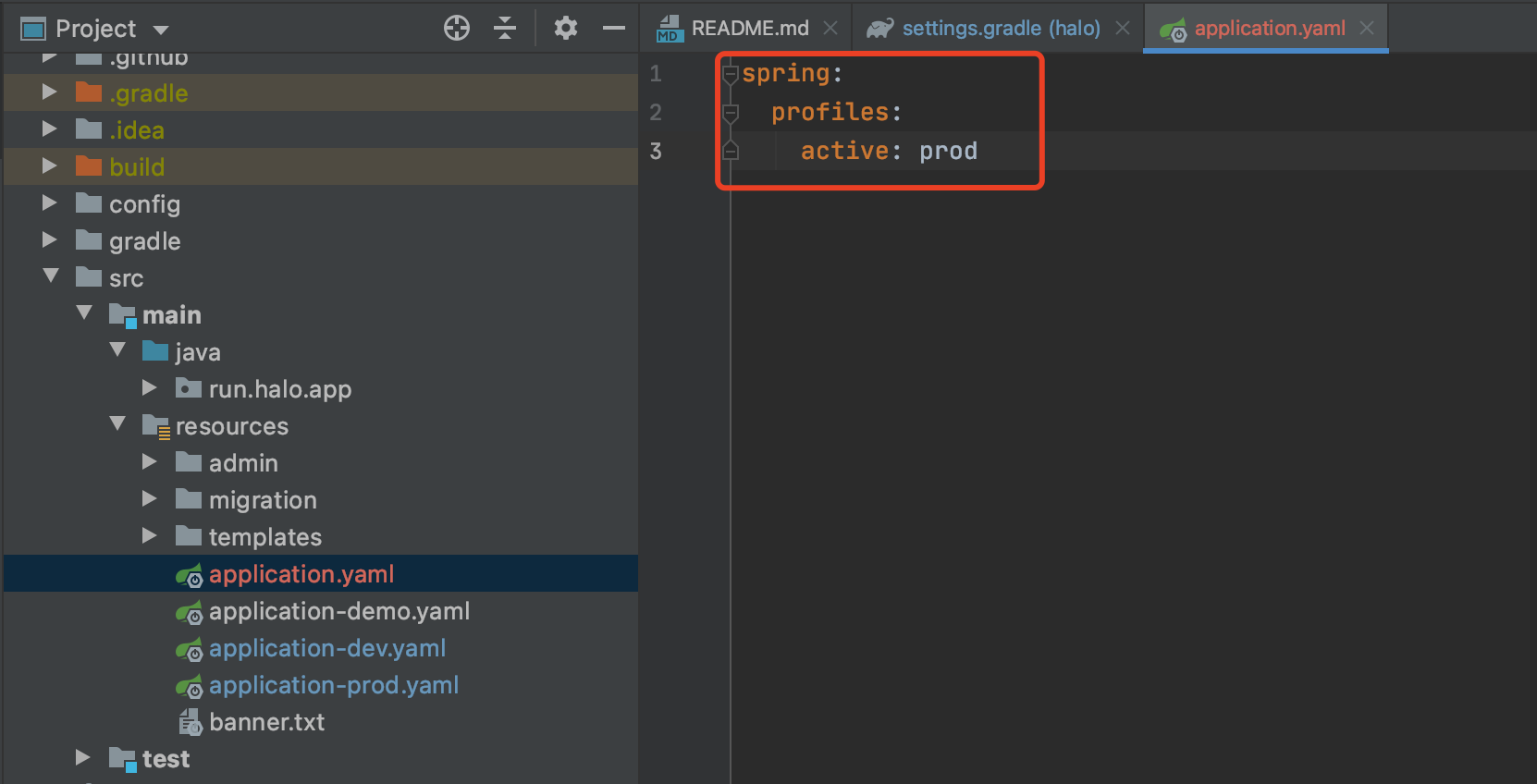Expand the admin folder

150,462
